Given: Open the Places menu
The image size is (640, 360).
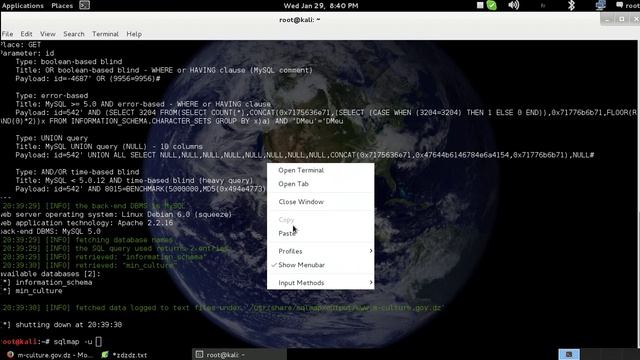Looking at the screenshot, I should click(62, 5).
